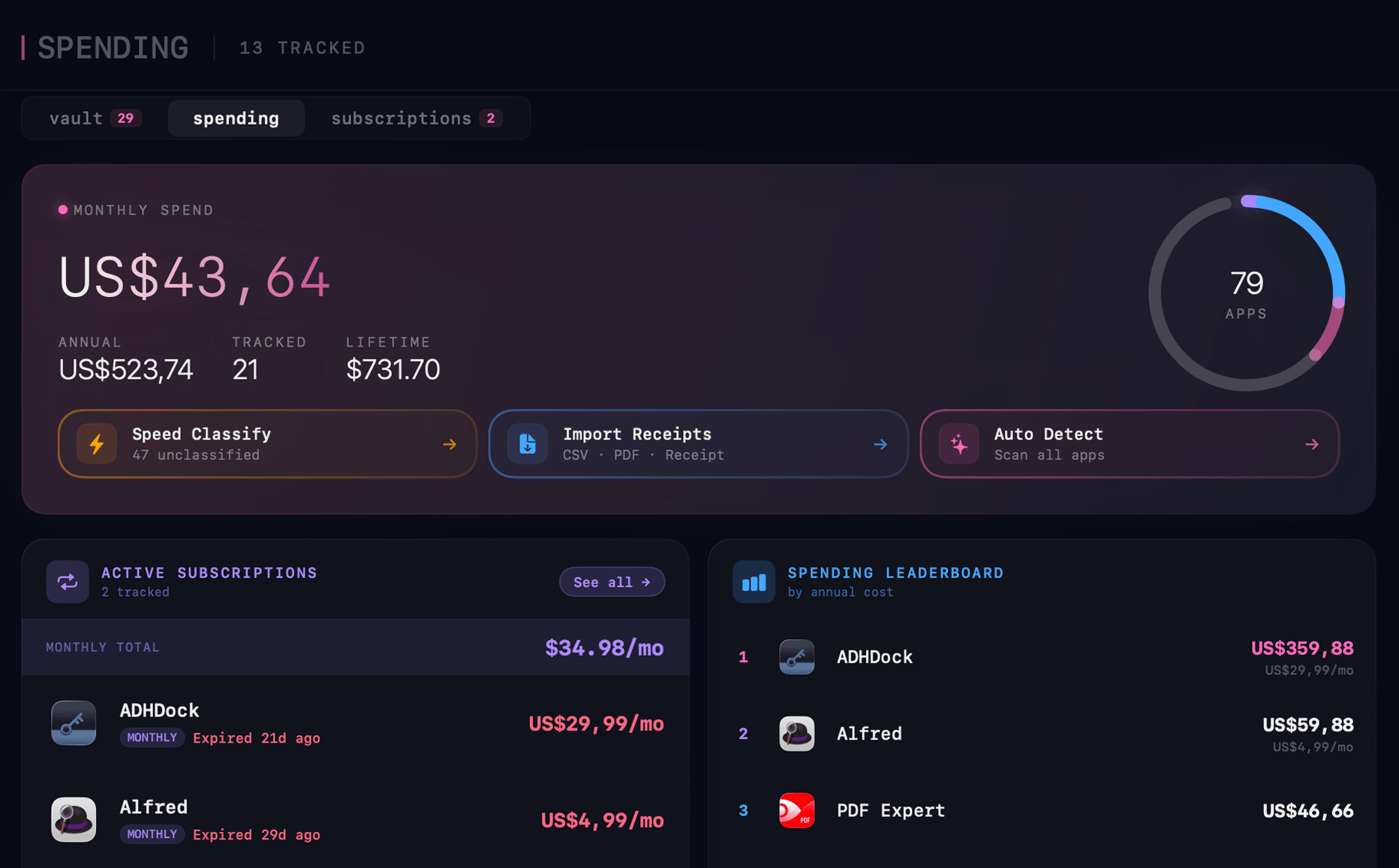Viewport: 1399px width, 868px height.
Task: Click the Expired 29d ago label
Action: coord(257,835)
